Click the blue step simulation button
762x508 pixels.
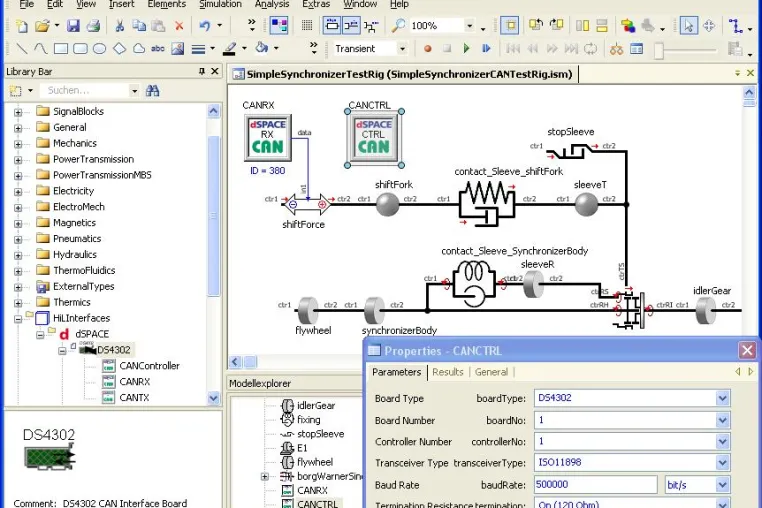[486, 49]
